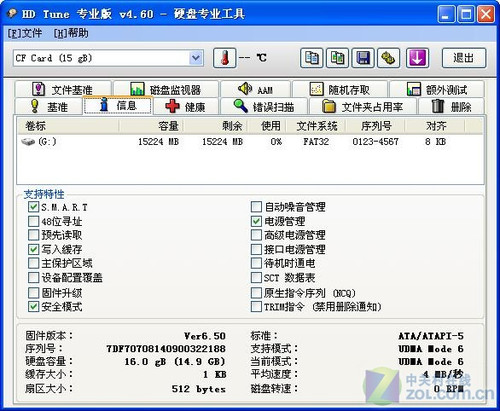Maximize the HD Tune window
The image size is (500, 411).
[466, 14]
